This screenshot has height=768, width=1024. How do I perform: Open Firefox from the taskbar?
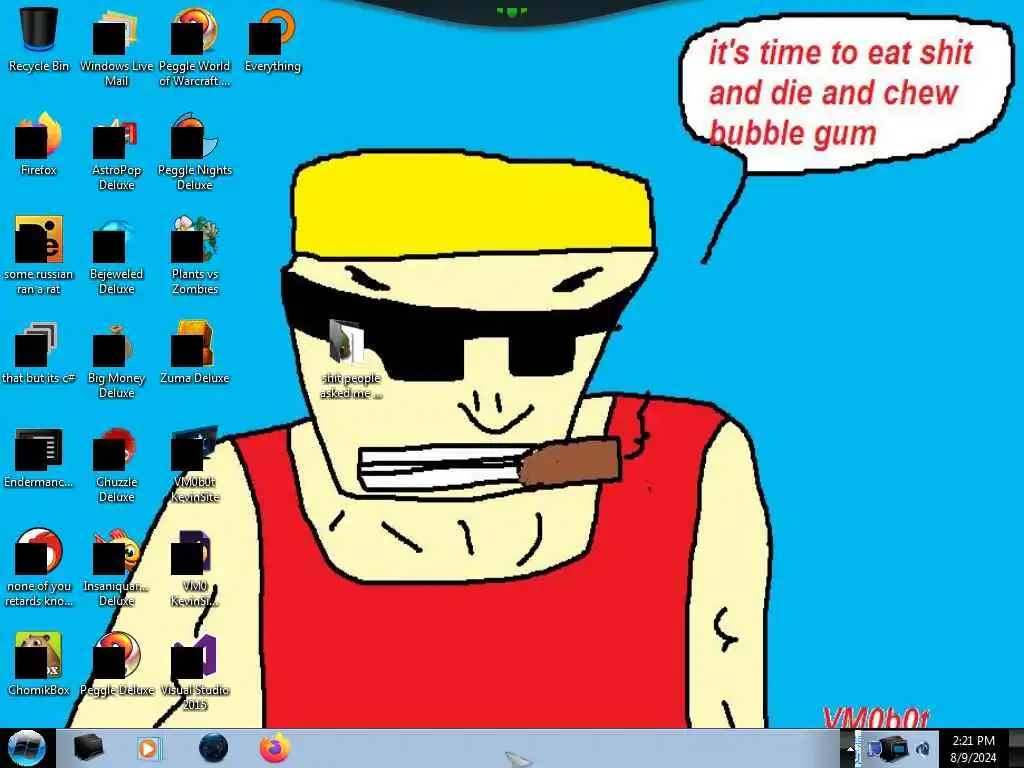[x=275, y=748]
